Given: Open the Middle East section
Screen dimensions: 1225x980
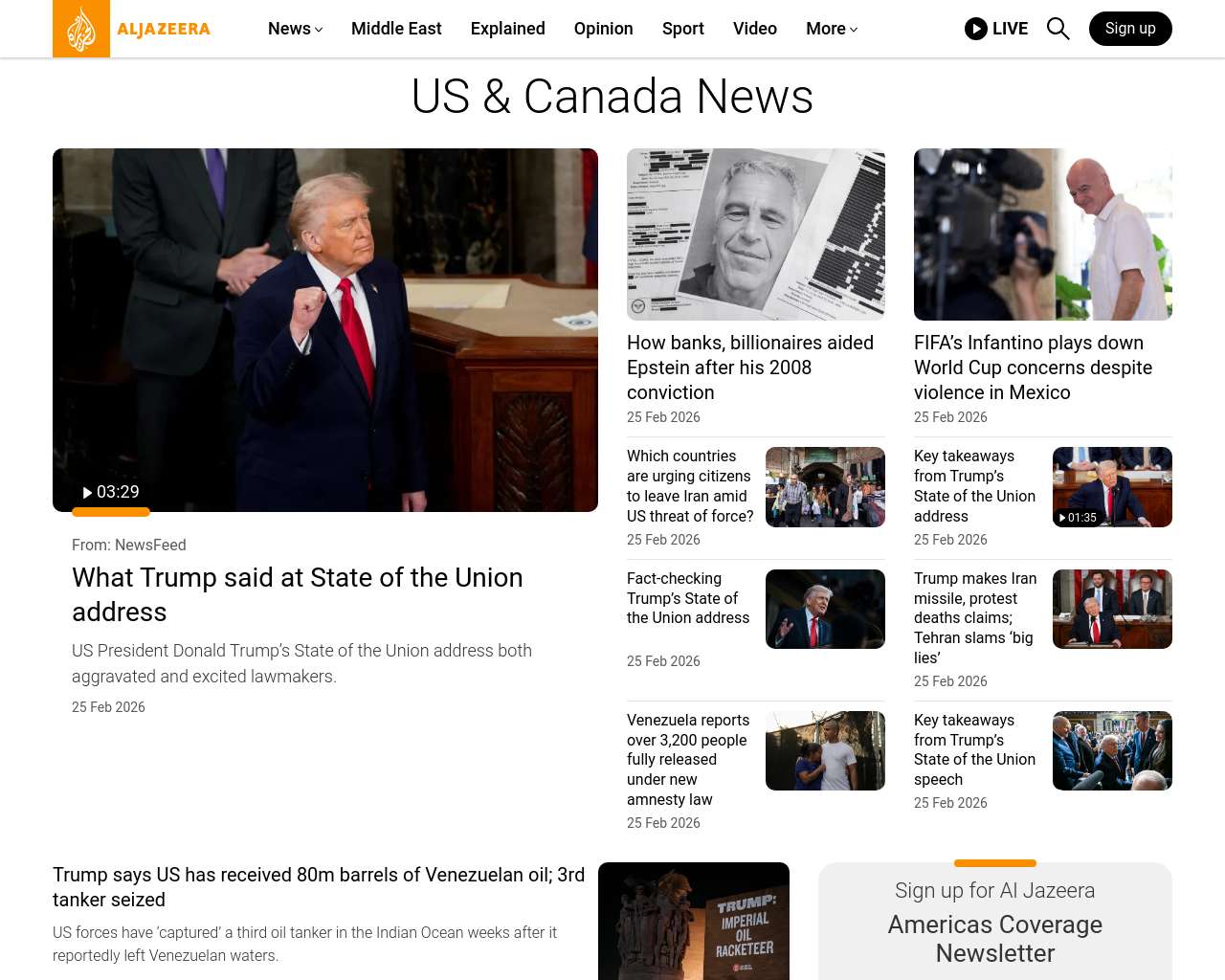Looking at the screenshot, I should (396, 29).
